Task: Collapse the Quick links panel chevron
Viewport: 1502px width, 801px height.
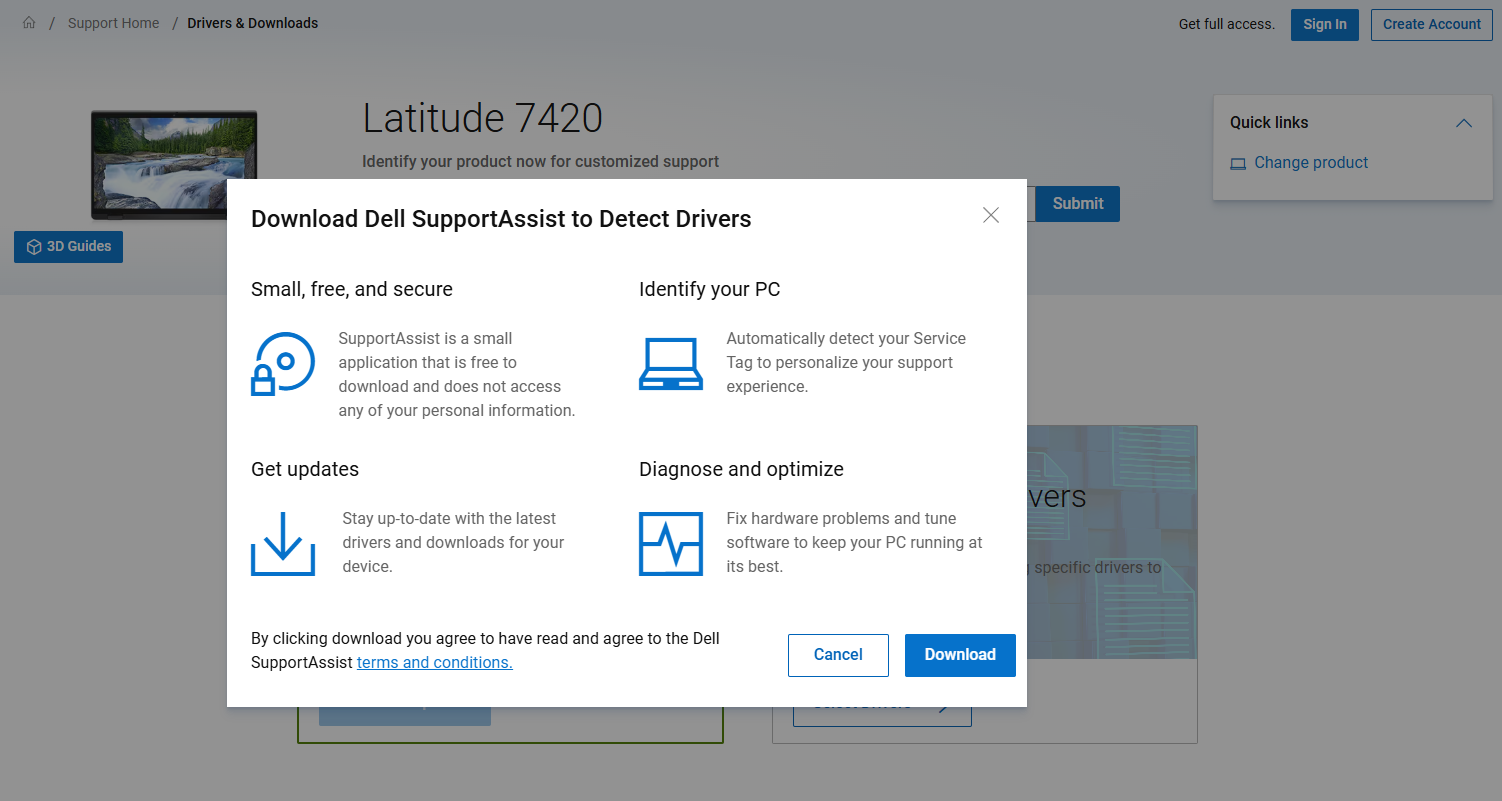Action: (1464, 123)
